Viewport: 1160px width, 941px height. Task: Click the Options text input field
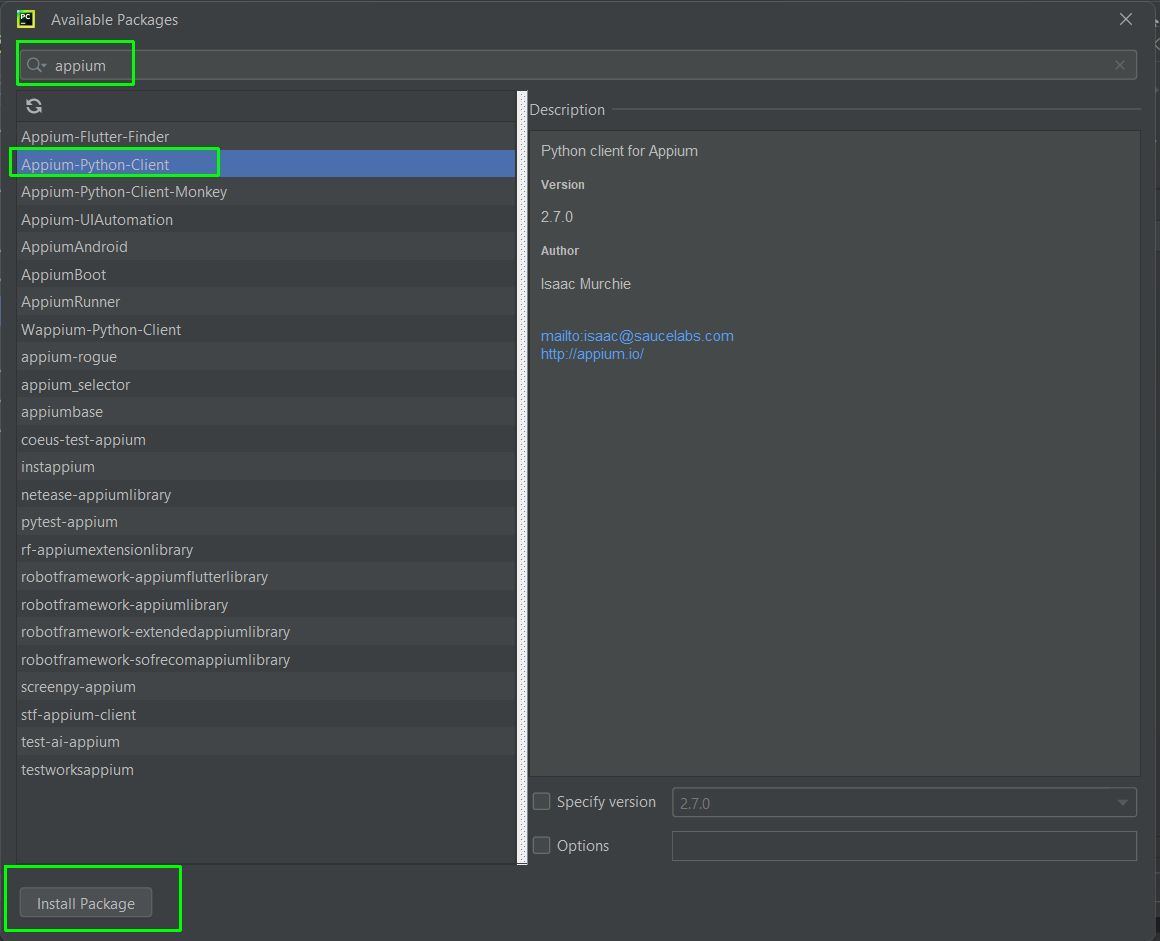click(x=904, y=846)
